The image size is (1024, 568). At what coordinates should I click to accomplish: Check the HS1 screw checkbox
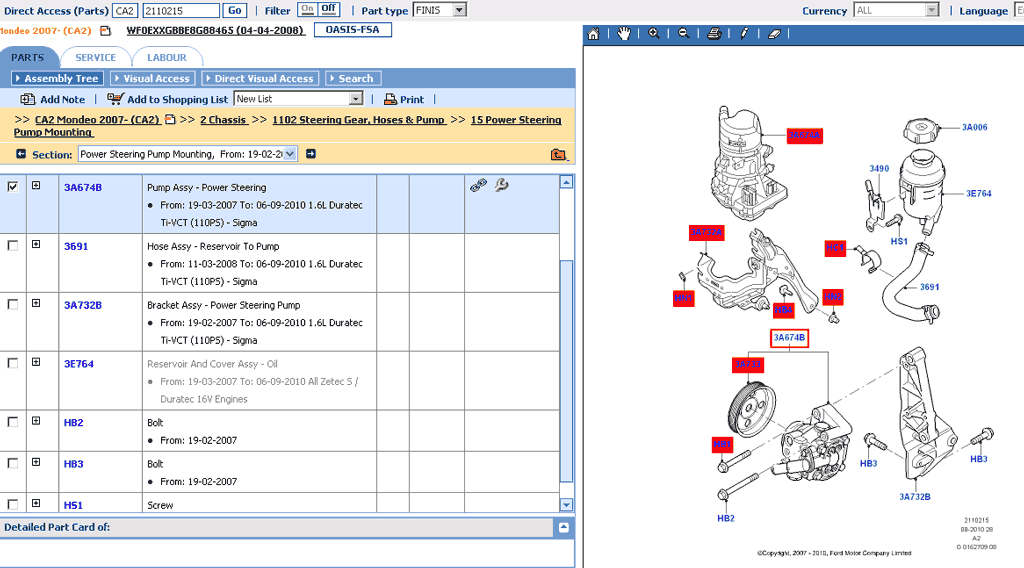[12, 504]
